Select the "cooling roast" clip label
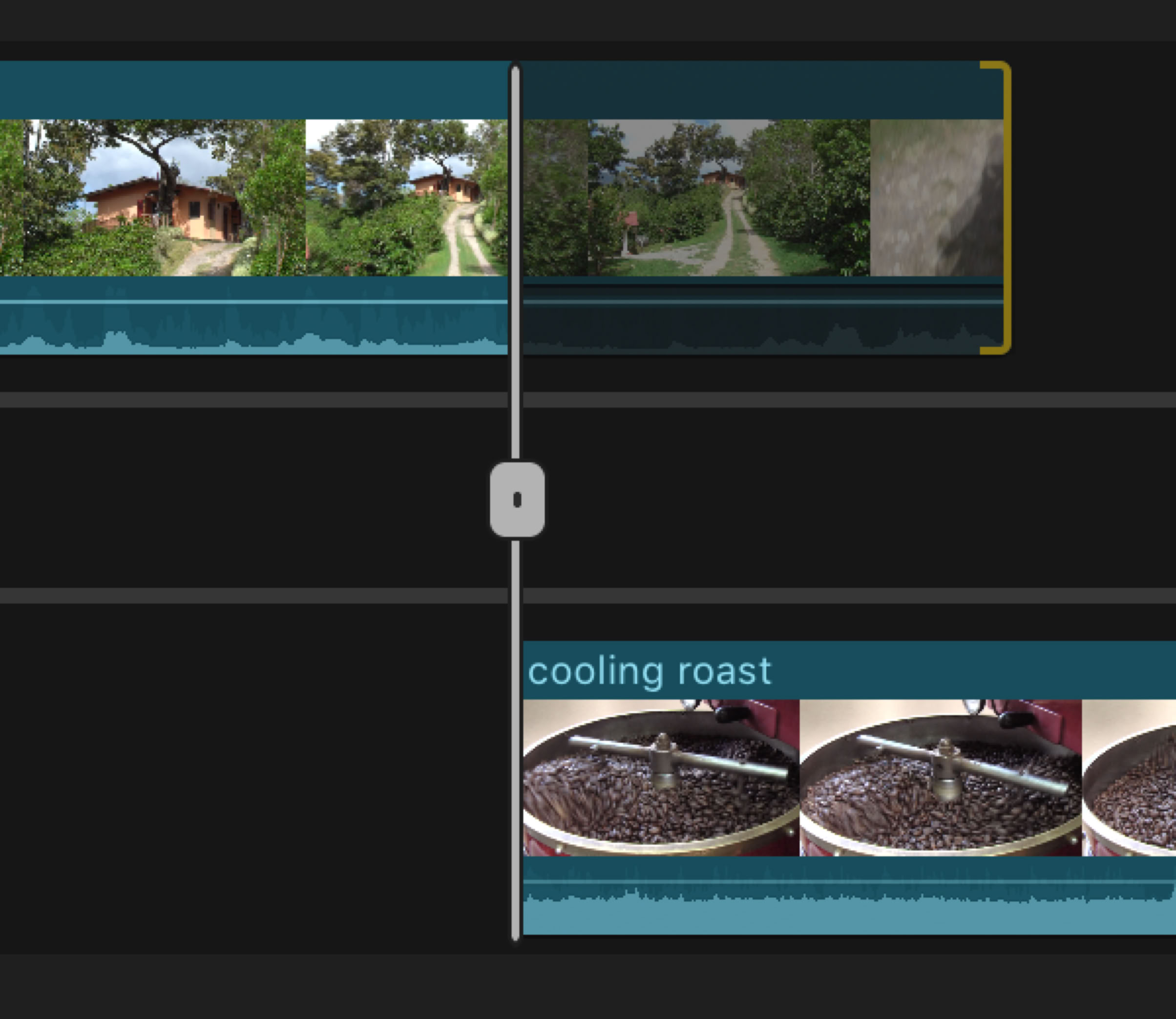 click(x=649, y=671)
